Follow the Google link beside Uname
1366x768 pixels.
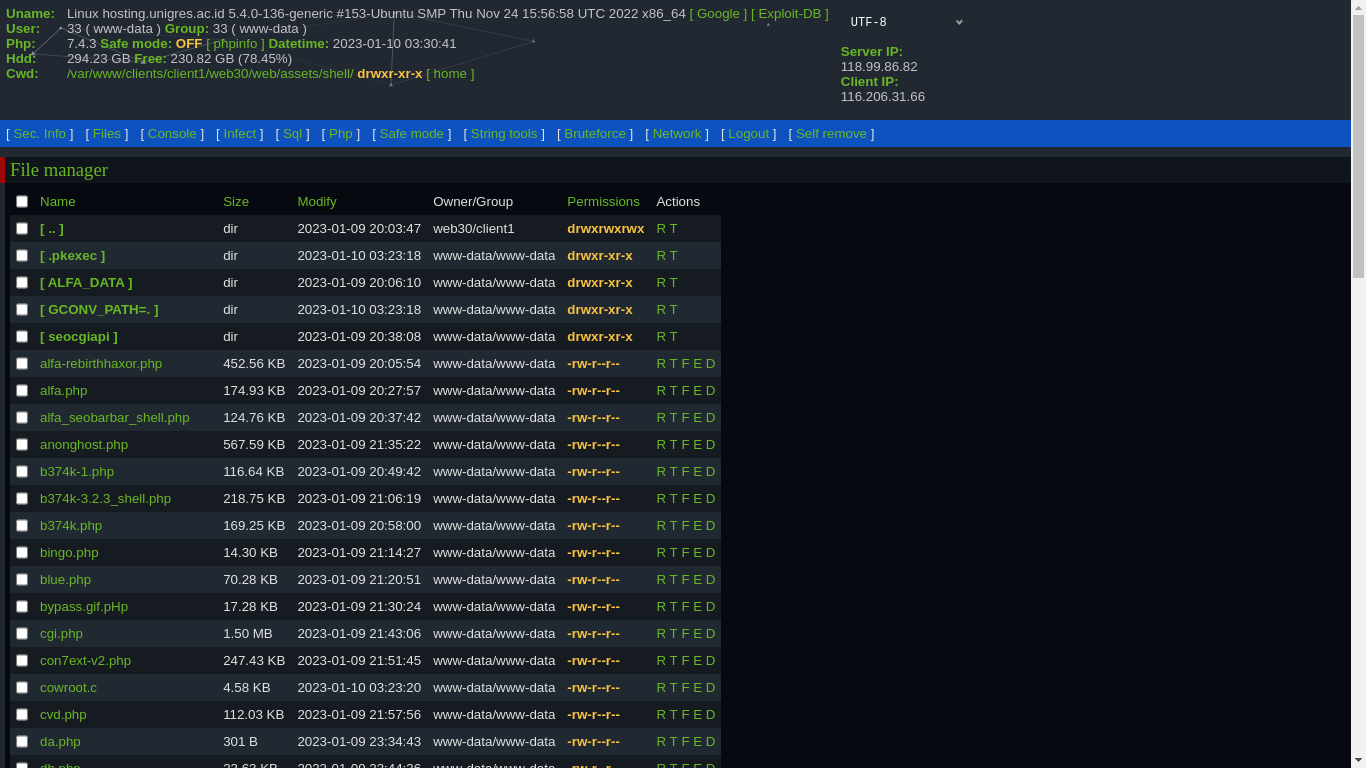(x=718, y=14)
